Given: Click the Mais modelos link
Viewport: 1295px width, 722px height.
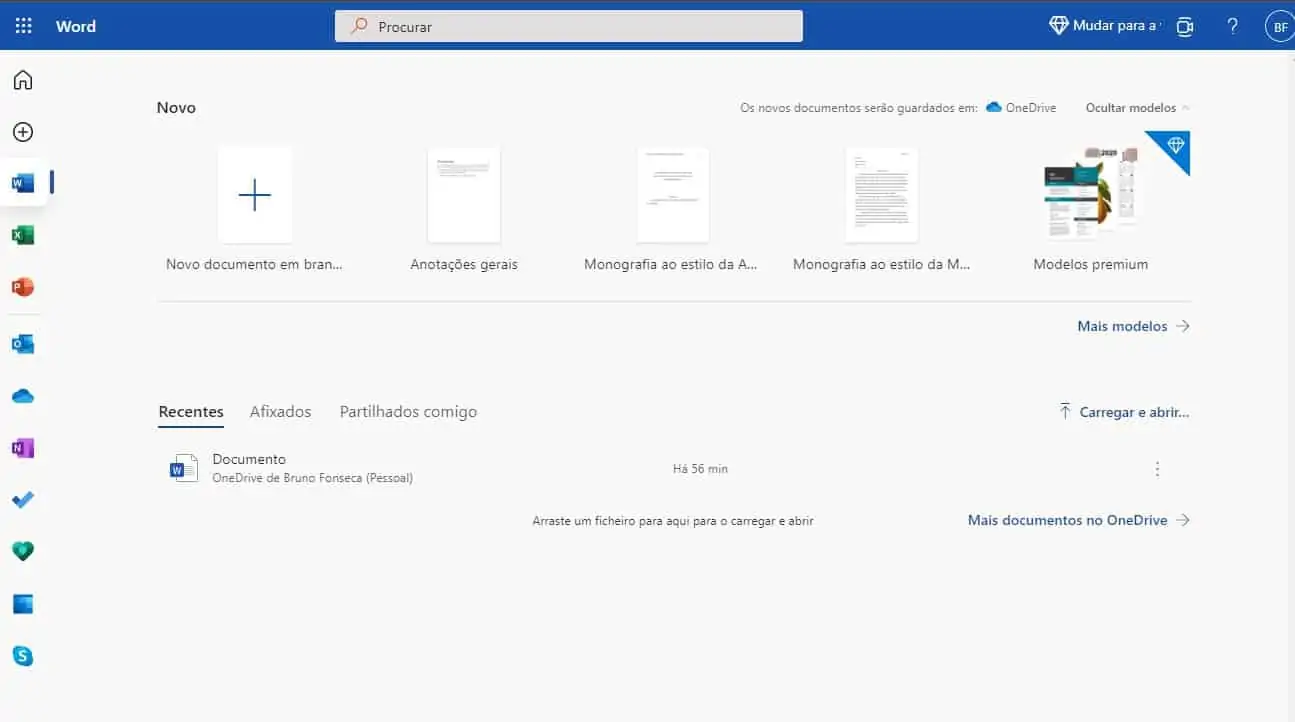Looking at the screenshot, I should click(x=1133, y=326).
